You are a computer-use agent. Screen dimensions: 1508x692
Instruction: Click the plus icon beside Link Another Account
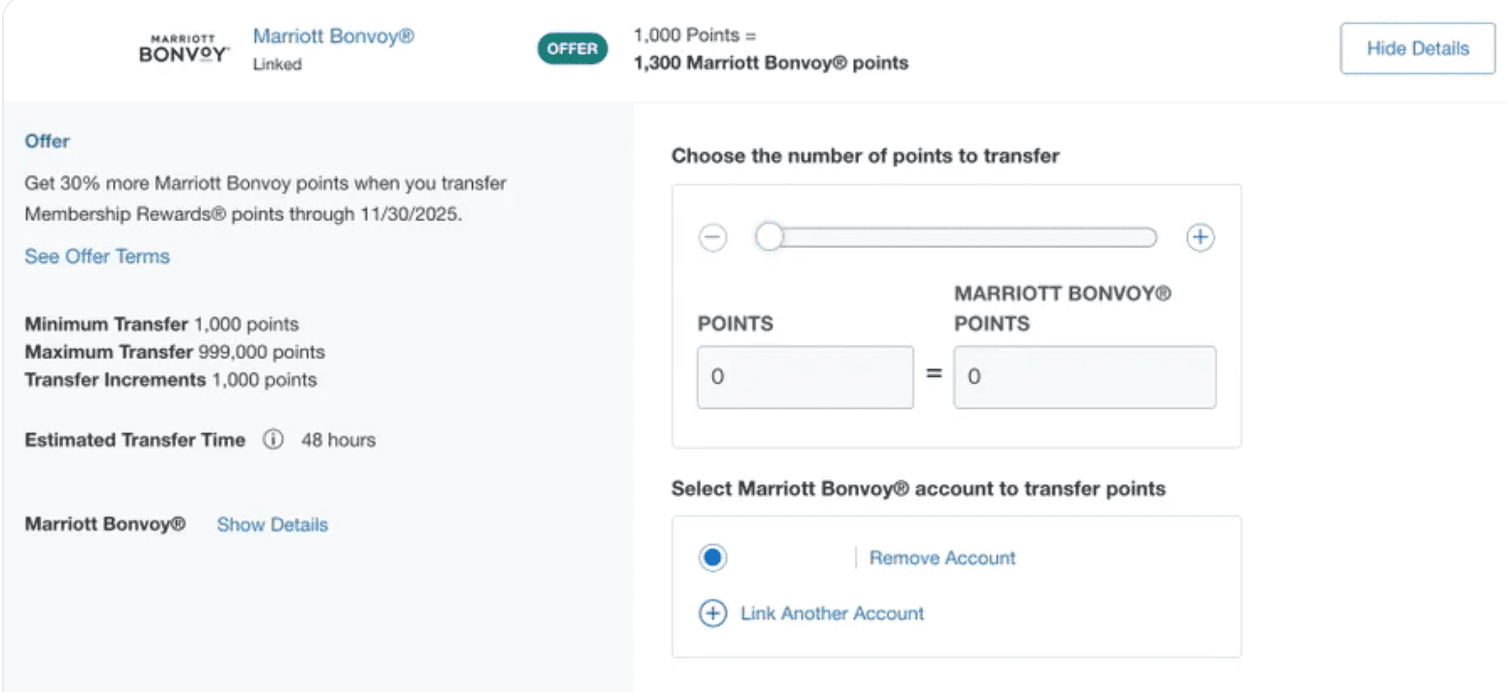(712, 613)
